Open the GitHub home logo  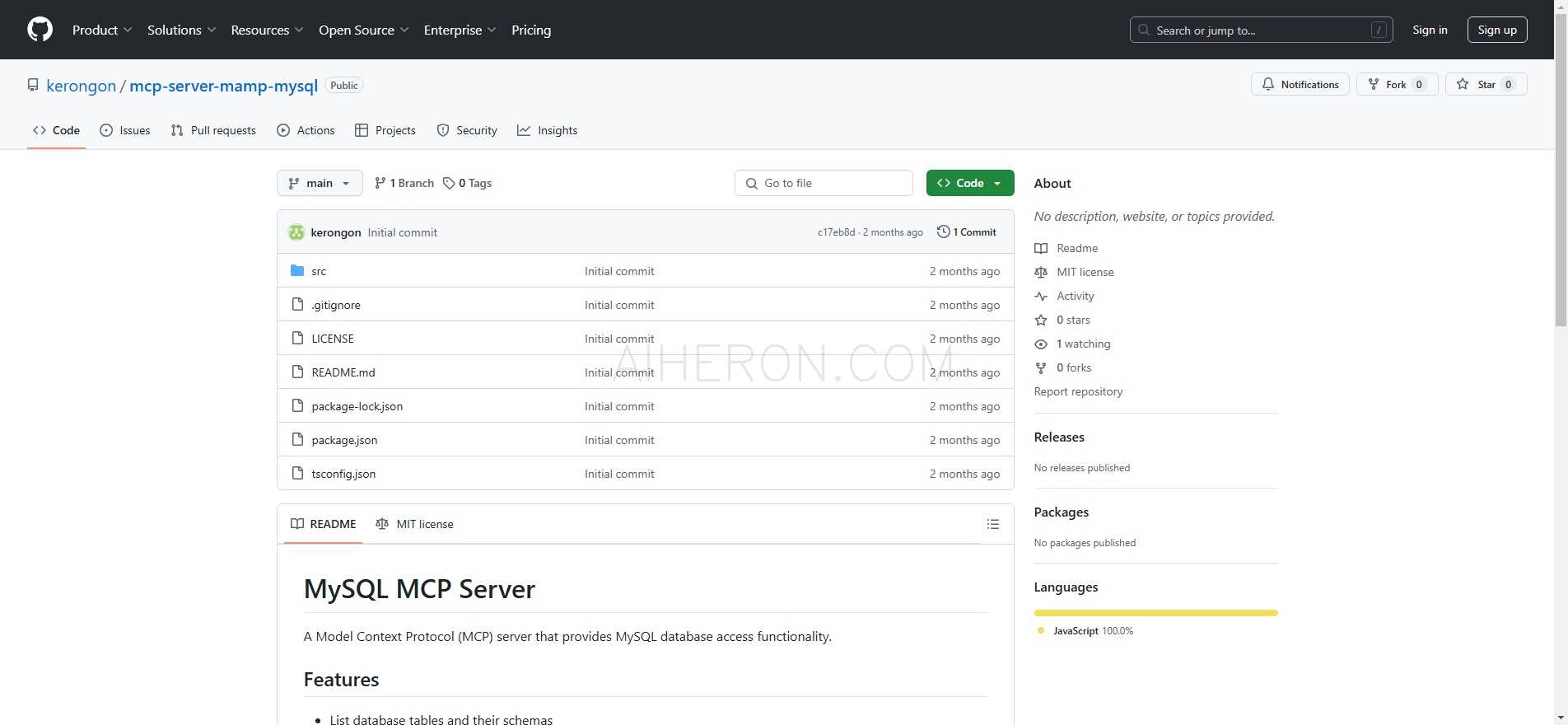40,30
